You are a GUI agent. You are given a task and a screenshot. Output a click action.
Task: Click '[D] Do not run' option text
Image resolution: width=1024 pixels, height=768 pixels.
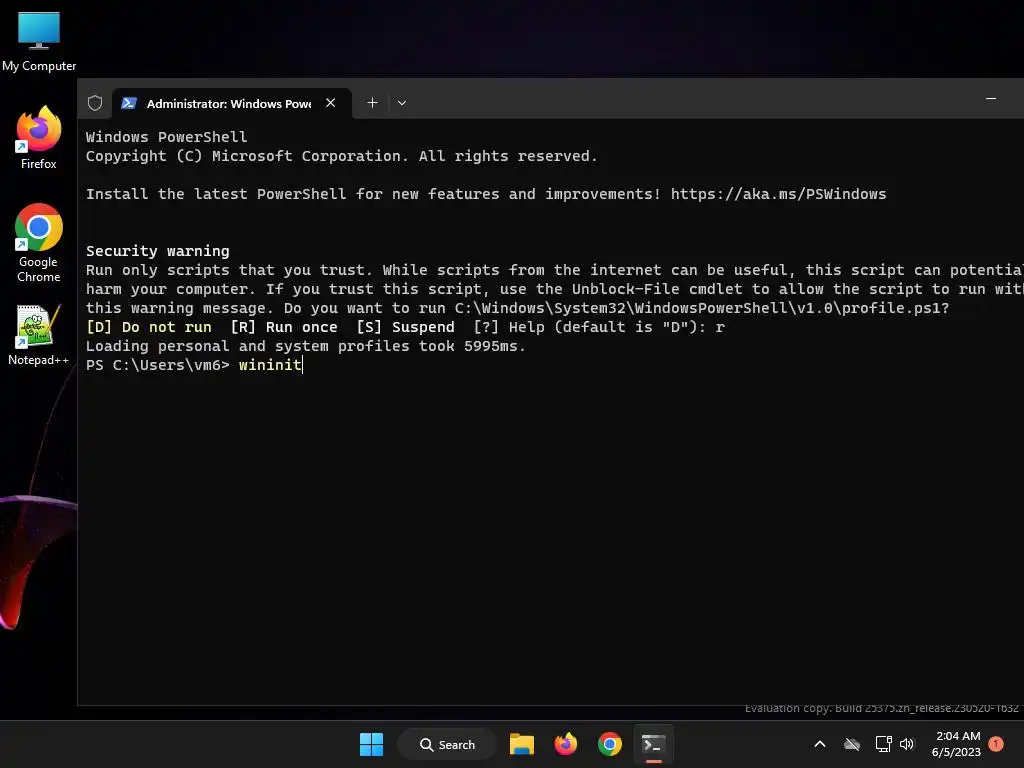tap(149, 327)
